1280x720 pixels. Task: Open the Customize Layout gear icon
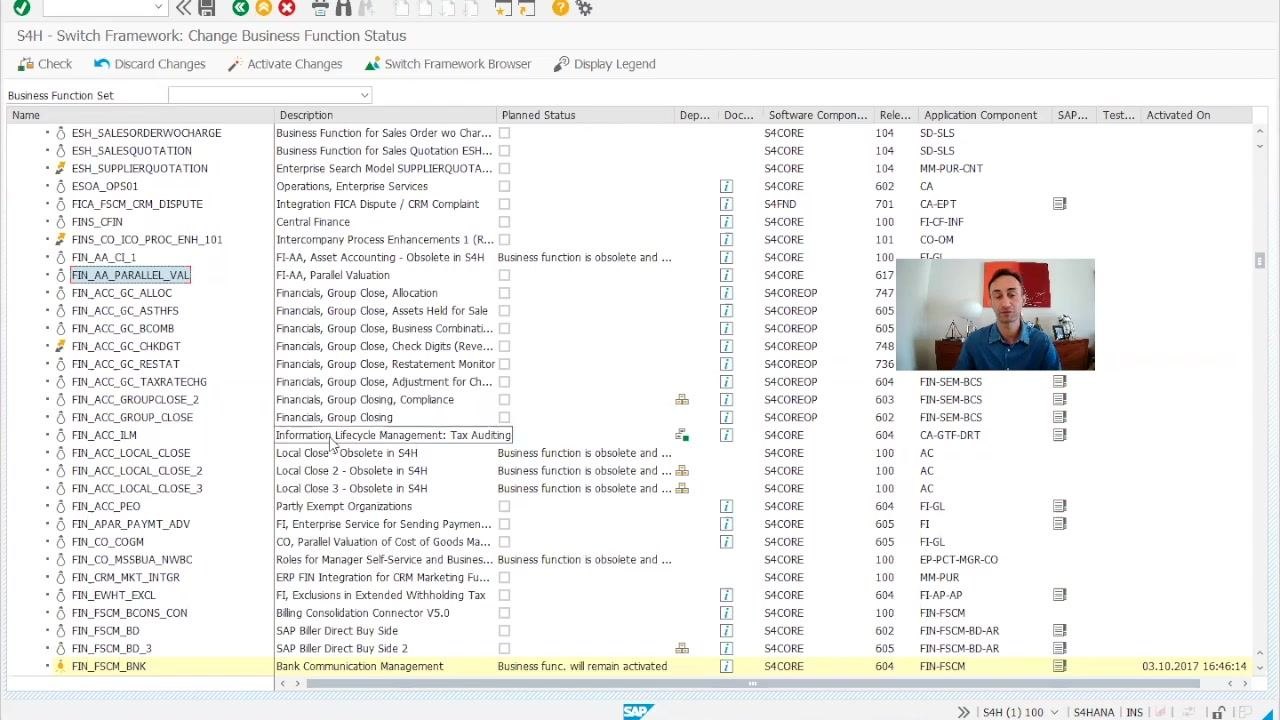584,8
